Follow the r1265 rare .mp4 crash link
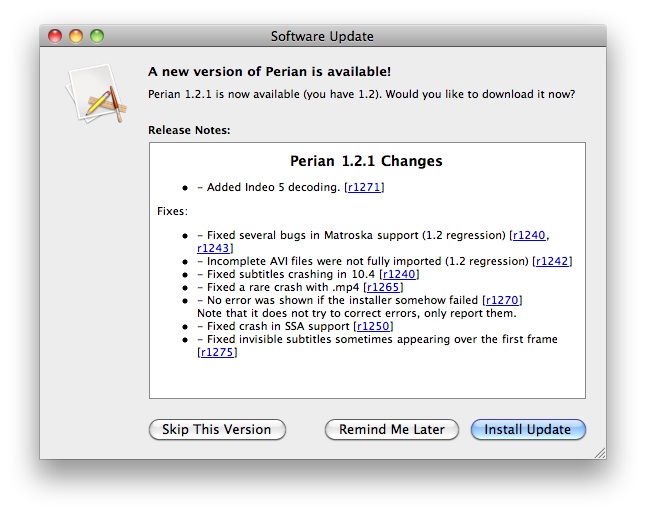 click(383, 287)
